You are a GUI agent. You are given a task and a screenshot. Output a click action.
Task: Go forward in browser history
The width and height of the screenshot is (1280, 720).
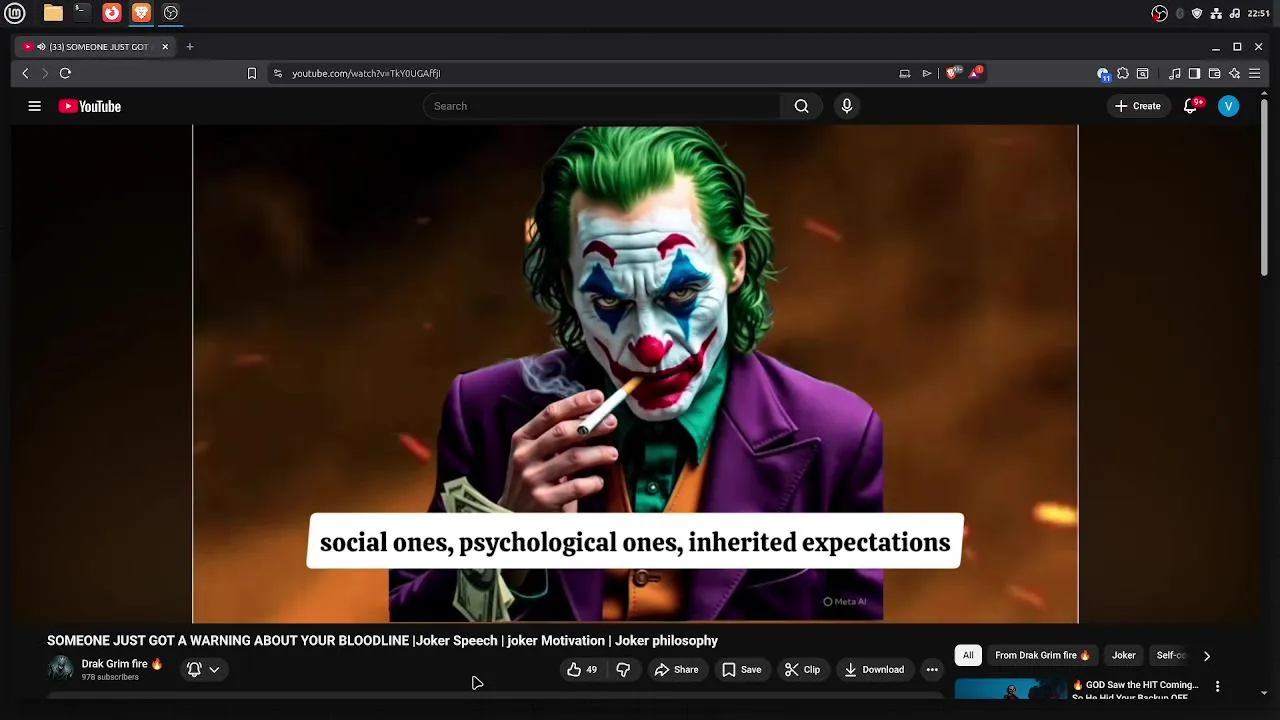click(44, 73)
